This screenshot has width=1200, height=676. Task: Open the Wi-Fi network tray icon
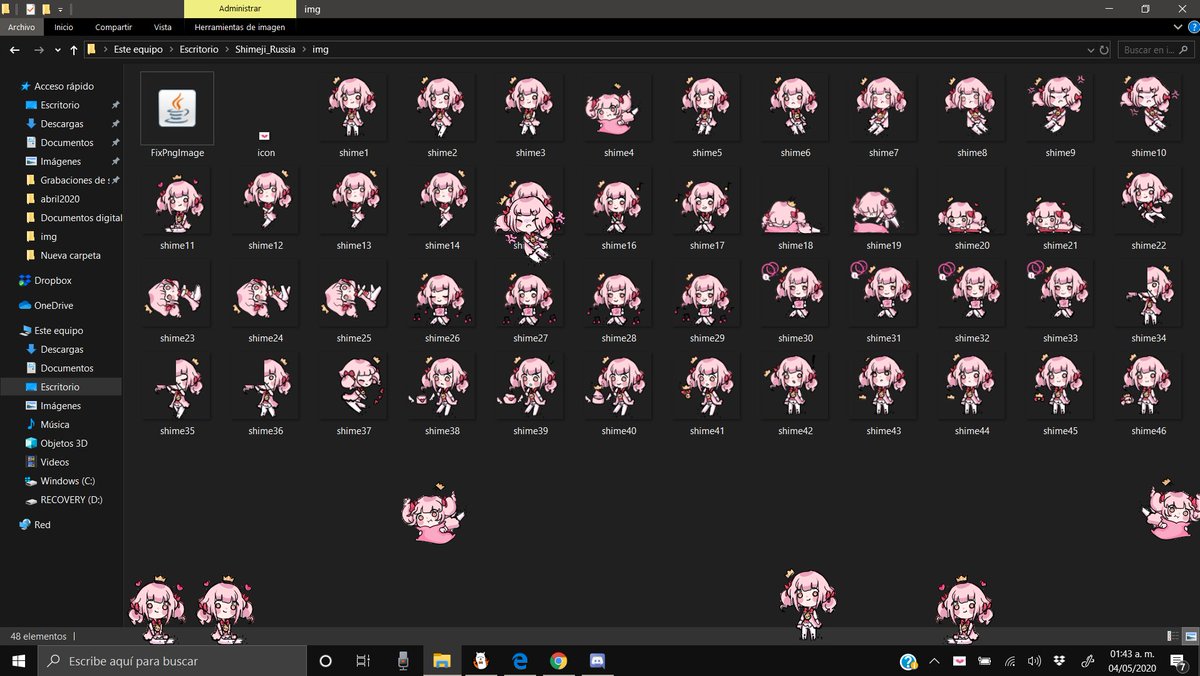1010,661
